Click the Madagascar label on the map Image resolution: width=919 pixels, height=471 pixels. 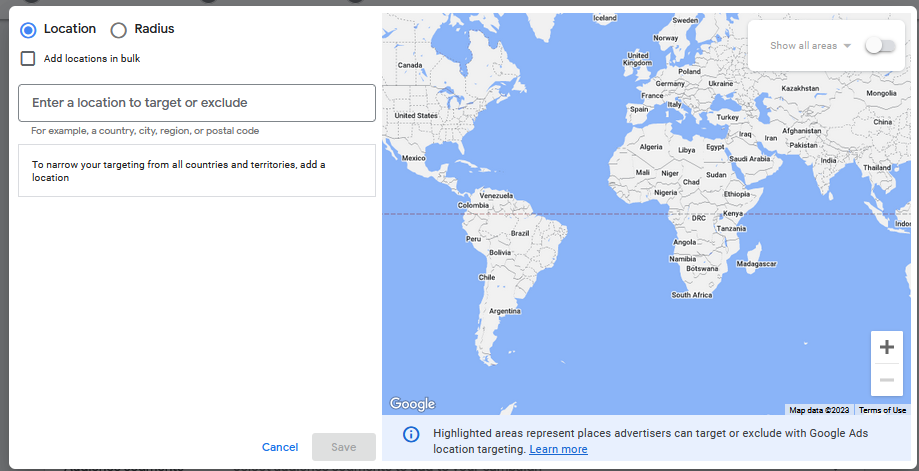click(x=756, y=264)
